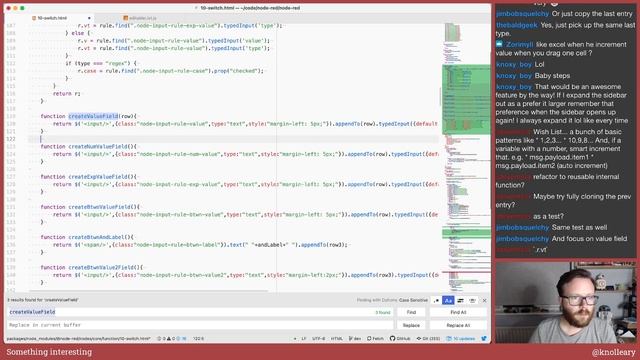Toggle the Whole Word search option
The image size is (640, 360).
472,300
